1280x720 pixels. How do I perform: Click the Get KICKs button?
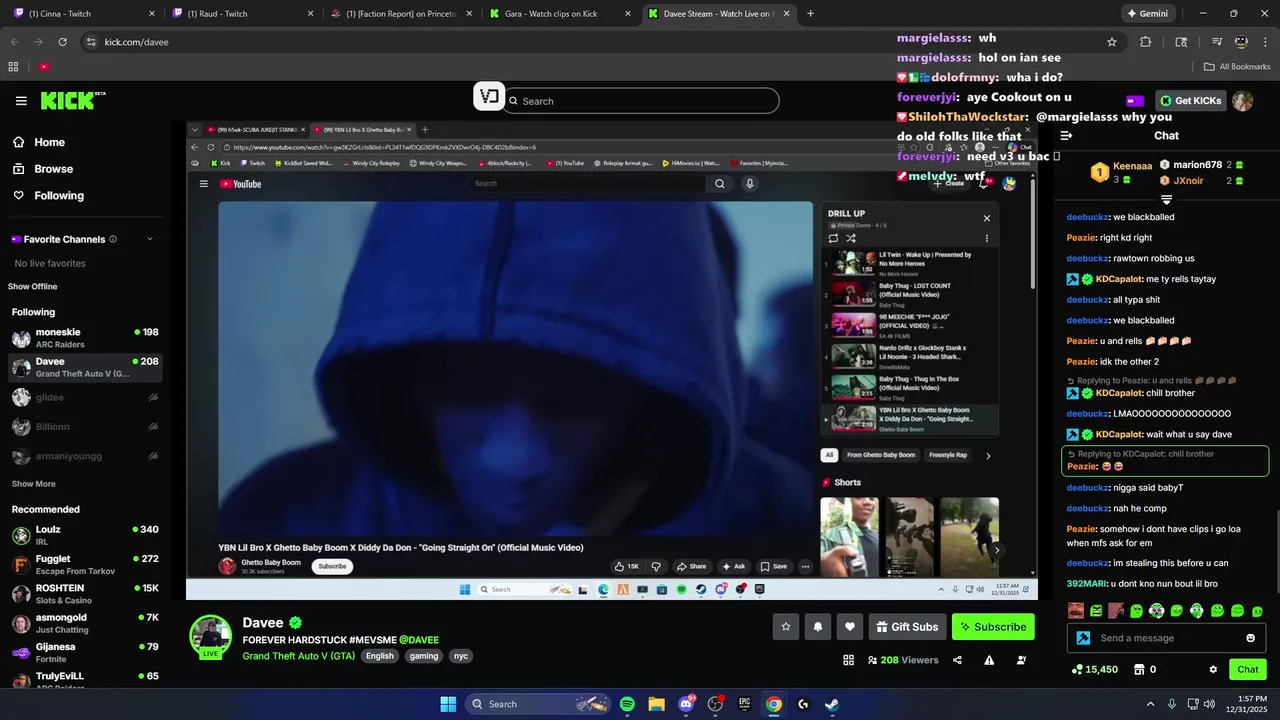[x=1191, y=101]
